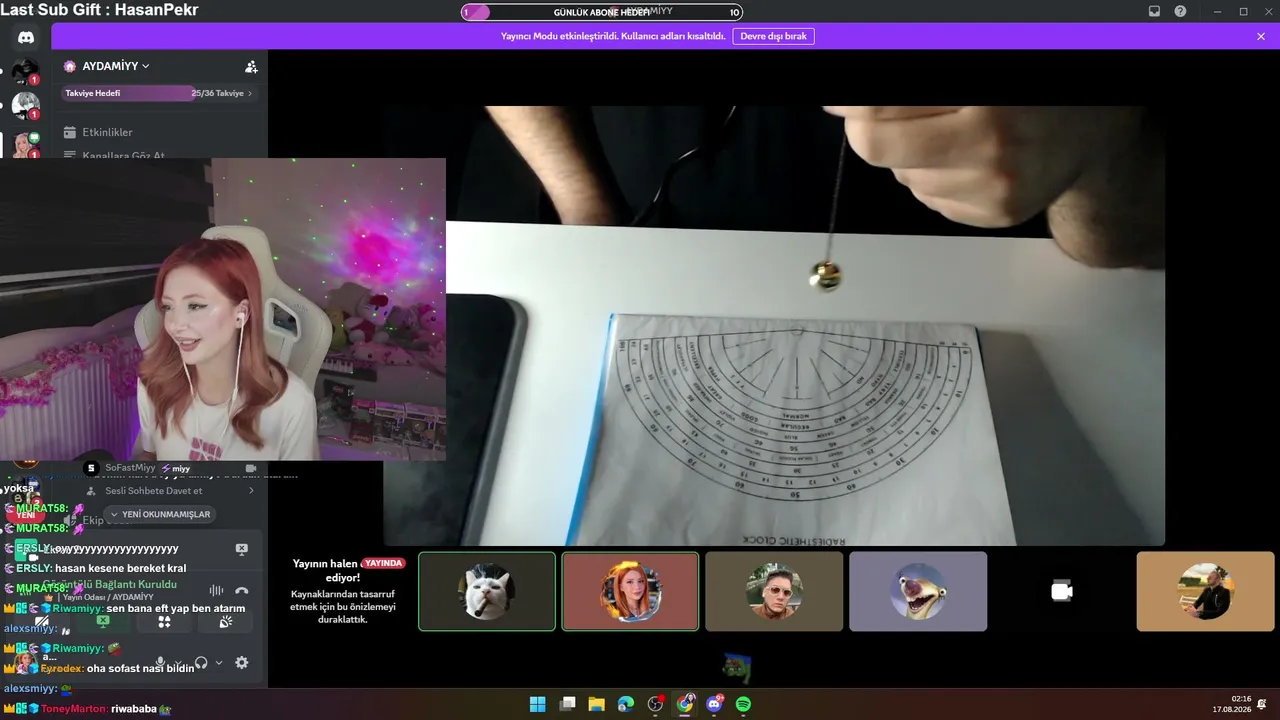The height and width of the screenshot is (720, 1280).
Task: Expand the Sesli Sohbete Davet et arrow
Action: [x=251, y=491]
